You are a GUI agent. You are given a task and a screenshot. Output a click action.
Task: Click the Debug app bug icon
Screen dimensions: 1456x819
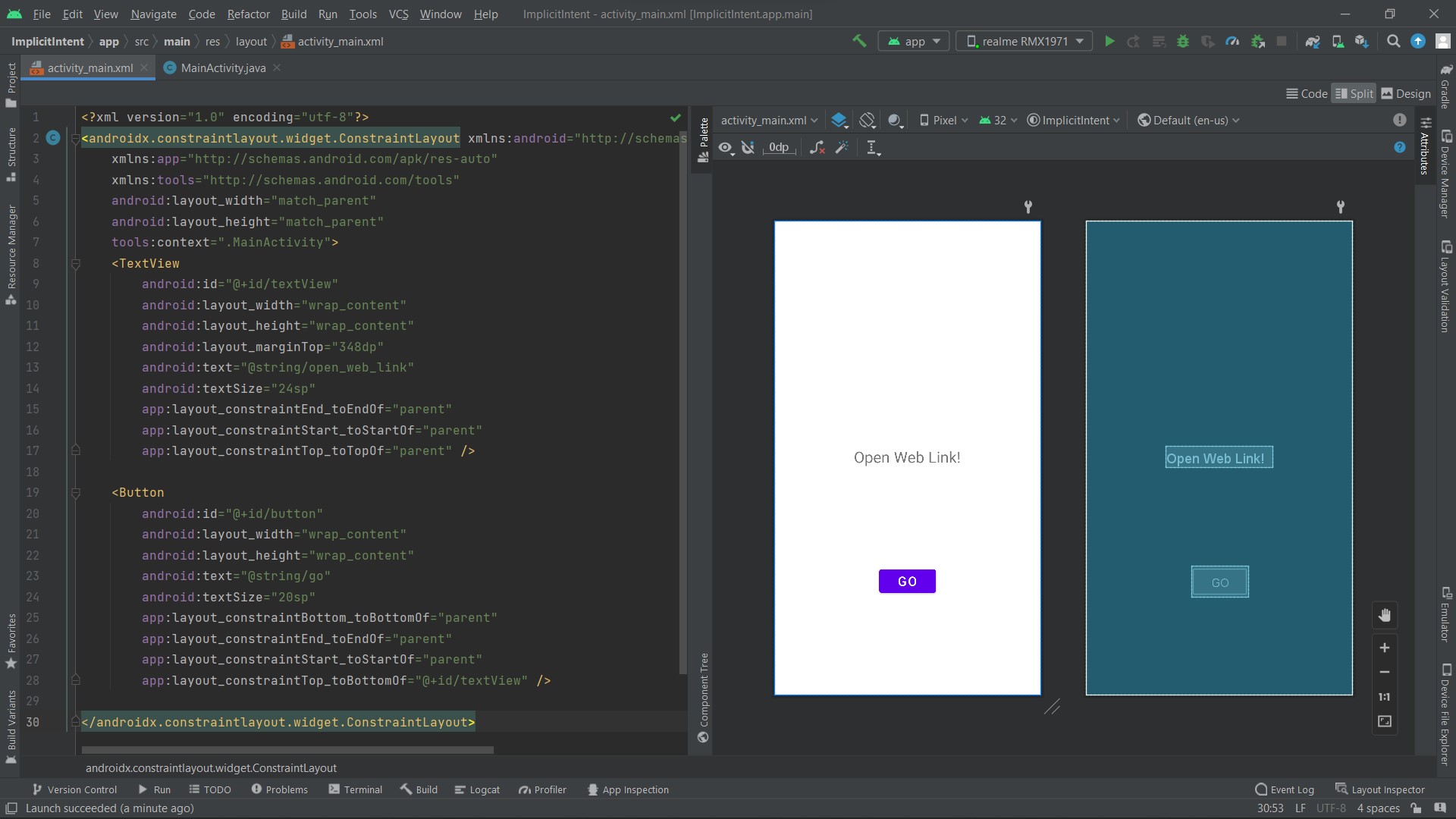pos(1182,42)
